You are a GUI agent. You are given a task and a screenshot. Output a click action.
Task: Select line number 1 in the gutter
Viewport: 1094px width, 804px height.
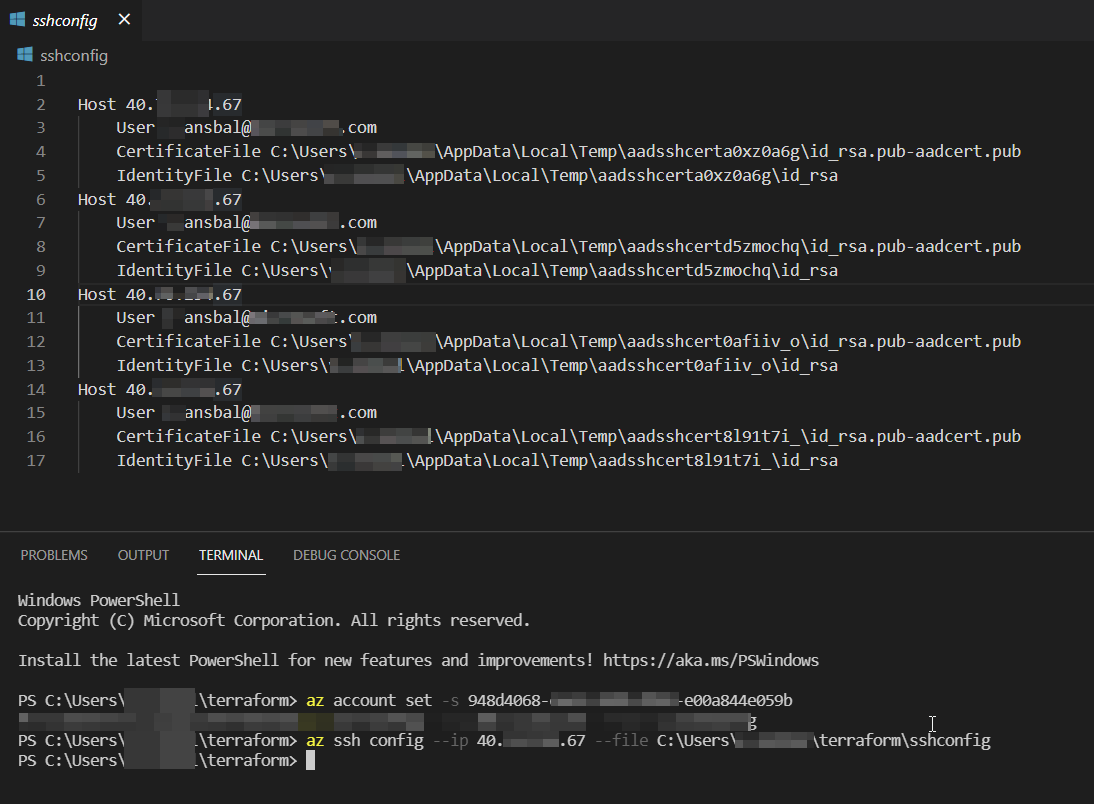[x=40, y=80]
